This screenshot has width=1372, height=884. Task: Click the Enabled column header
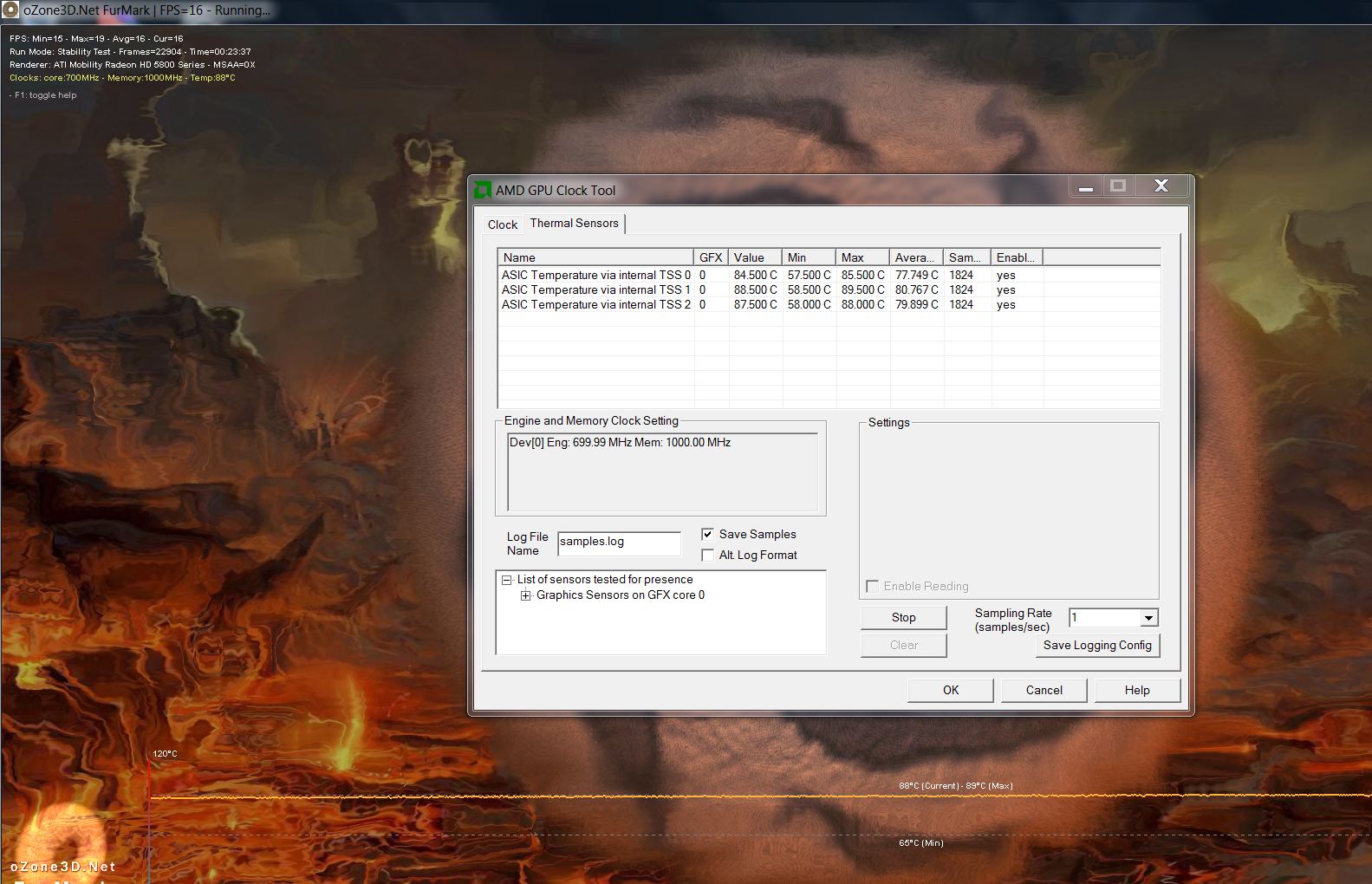point(1018,257)
